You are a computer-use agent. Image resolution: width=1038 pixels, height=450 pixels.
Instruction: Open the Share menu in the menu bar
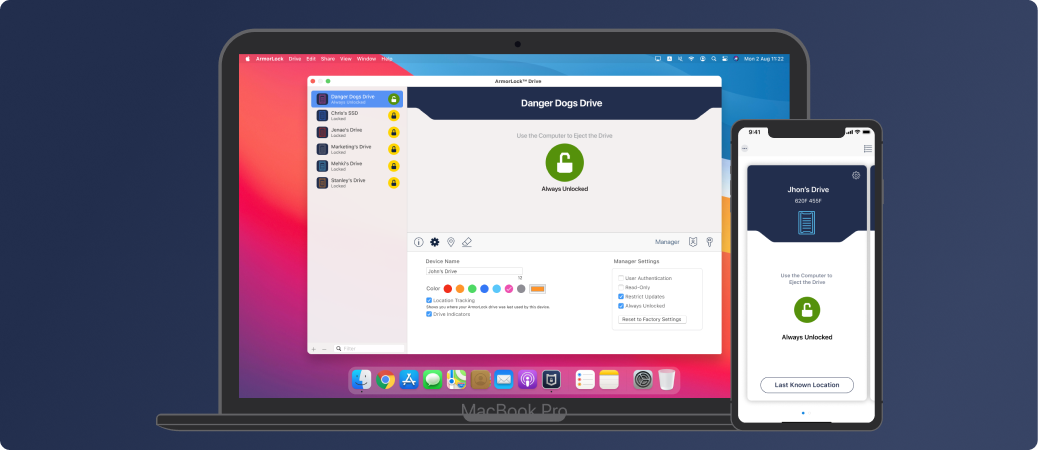[328, 59]
